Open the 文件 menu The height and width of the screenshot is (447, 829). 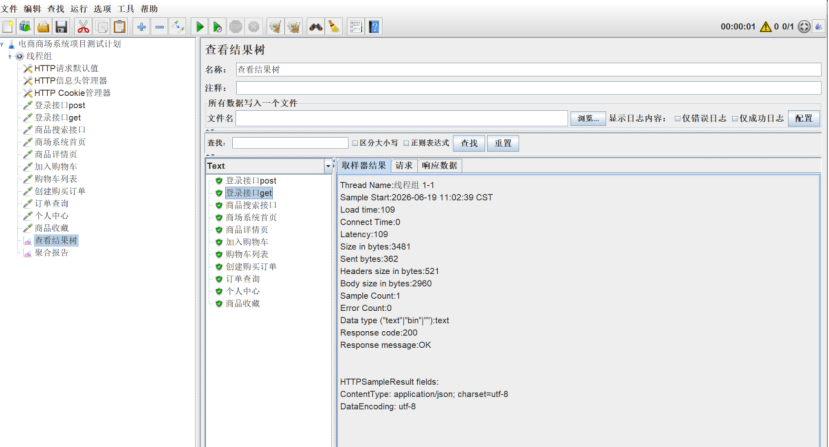coord(9,9)
